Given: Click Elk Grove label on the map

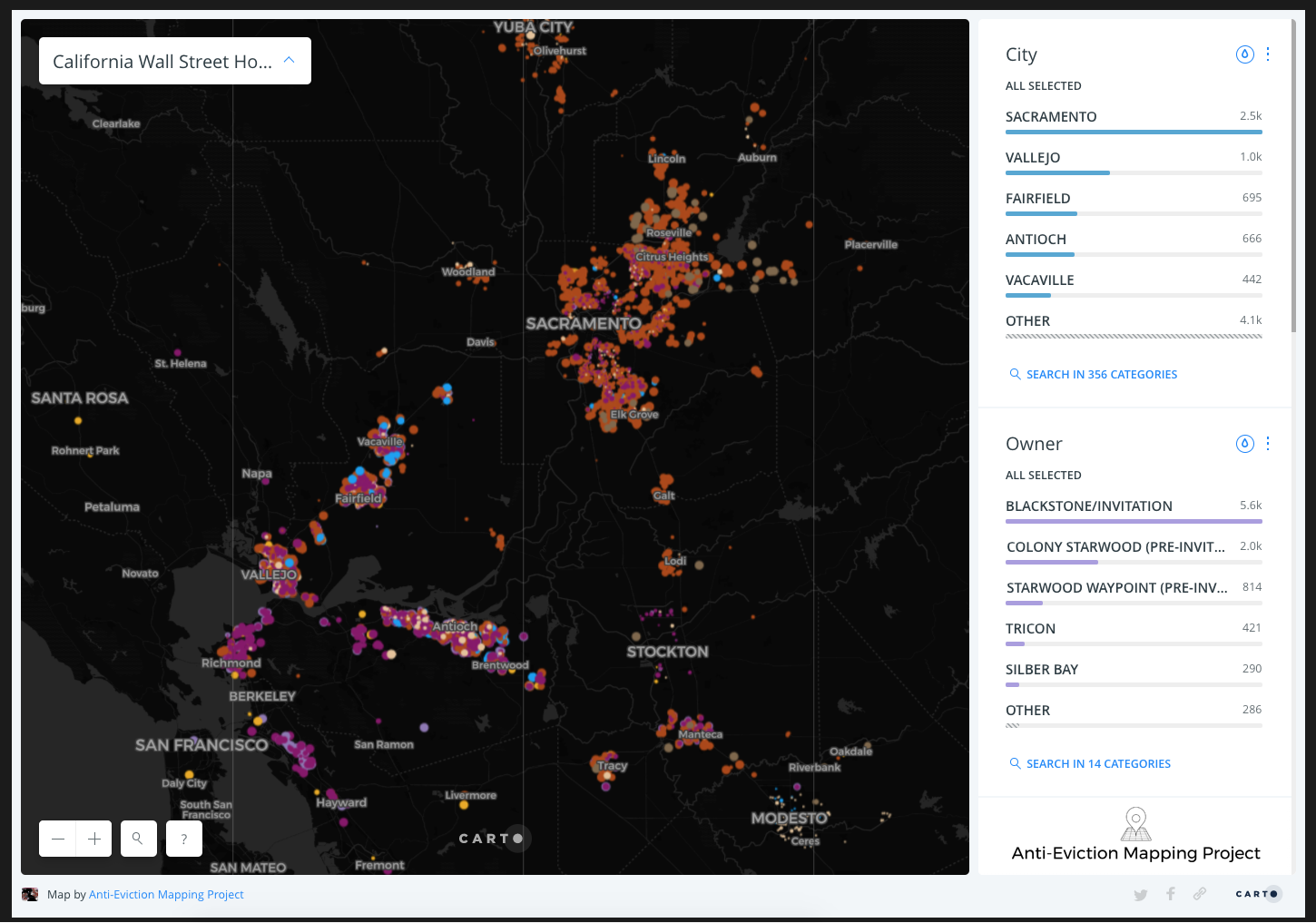Looking at the screenshot, I should tap(634, 415).
